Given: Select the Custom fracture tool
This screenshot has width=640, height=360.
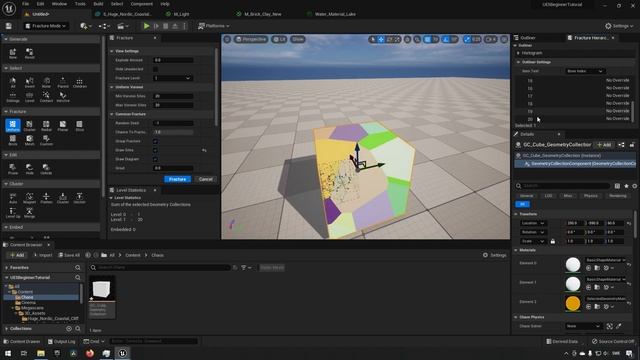Looking at the screenshot, I should tap(46, 140).
